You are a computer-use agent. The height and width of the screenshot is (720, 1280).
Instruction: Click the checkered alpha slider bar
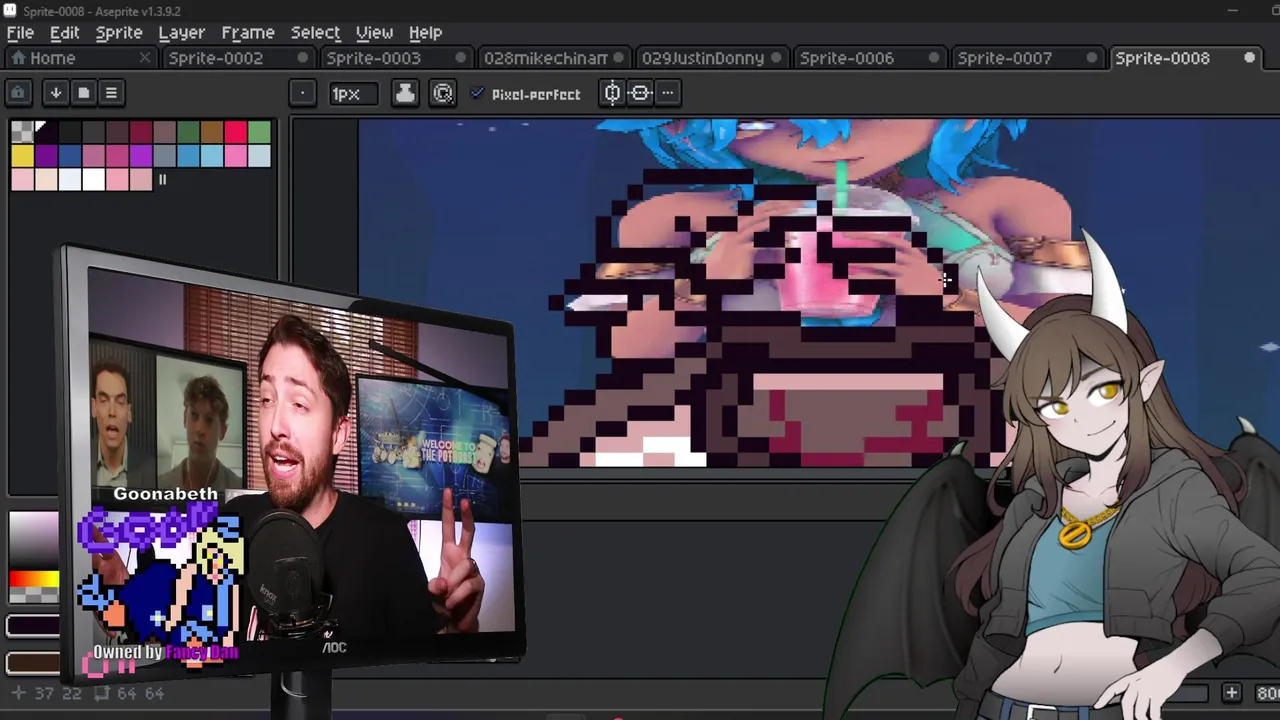[x=34, y=596]
